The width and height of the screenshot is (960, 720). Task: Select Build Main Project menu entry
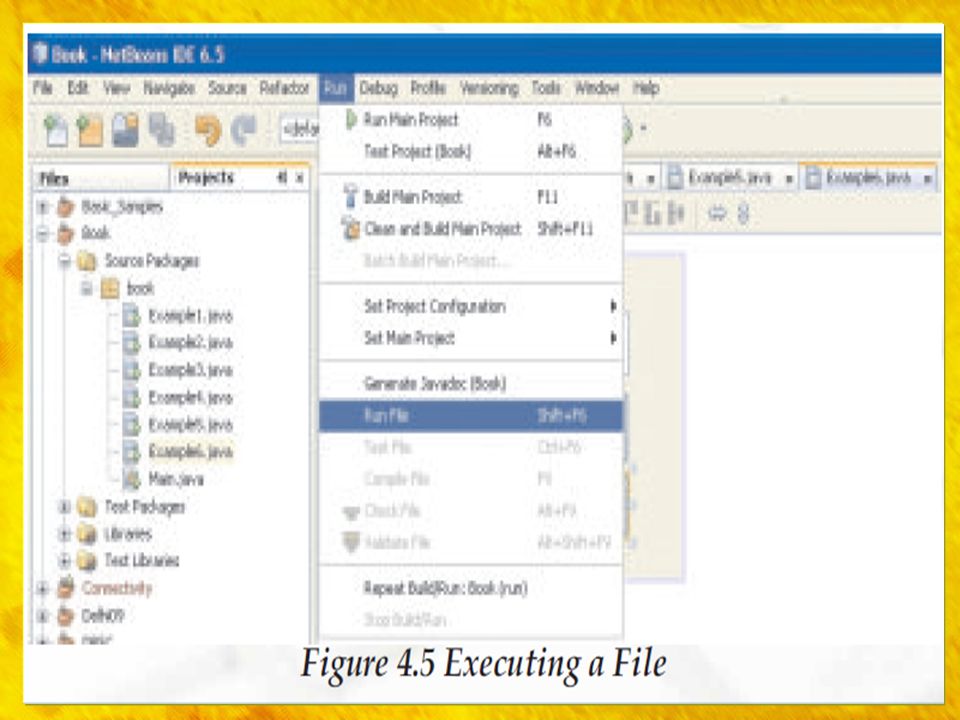(471, 197)
